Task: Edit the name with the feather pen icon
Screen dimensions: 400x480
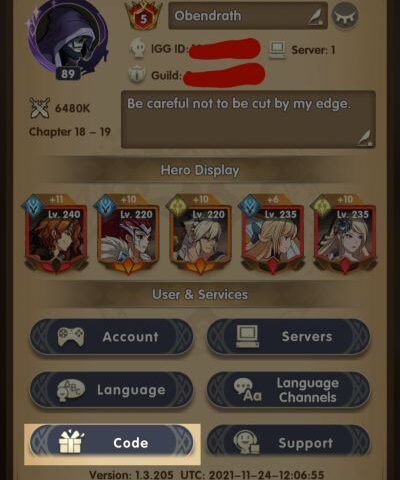Action: click(x=314, y=17)
